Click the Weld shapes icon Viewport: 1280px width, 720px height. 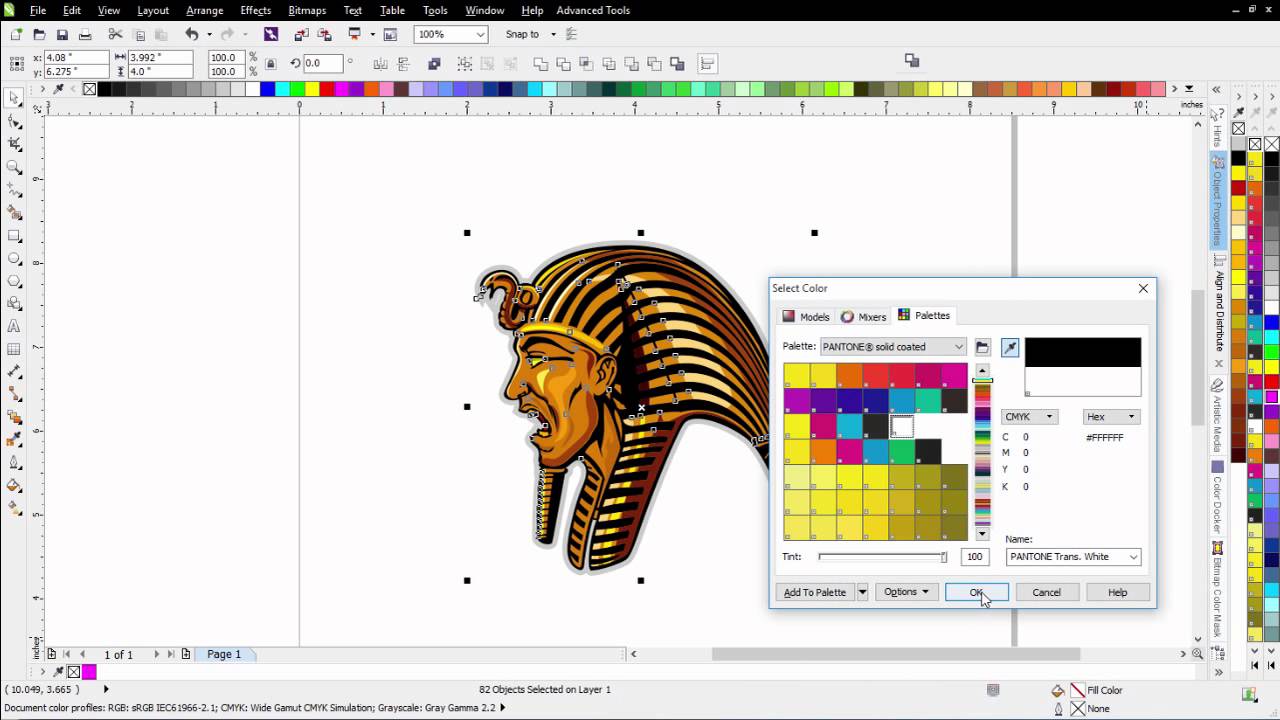[x=540, y=64]
